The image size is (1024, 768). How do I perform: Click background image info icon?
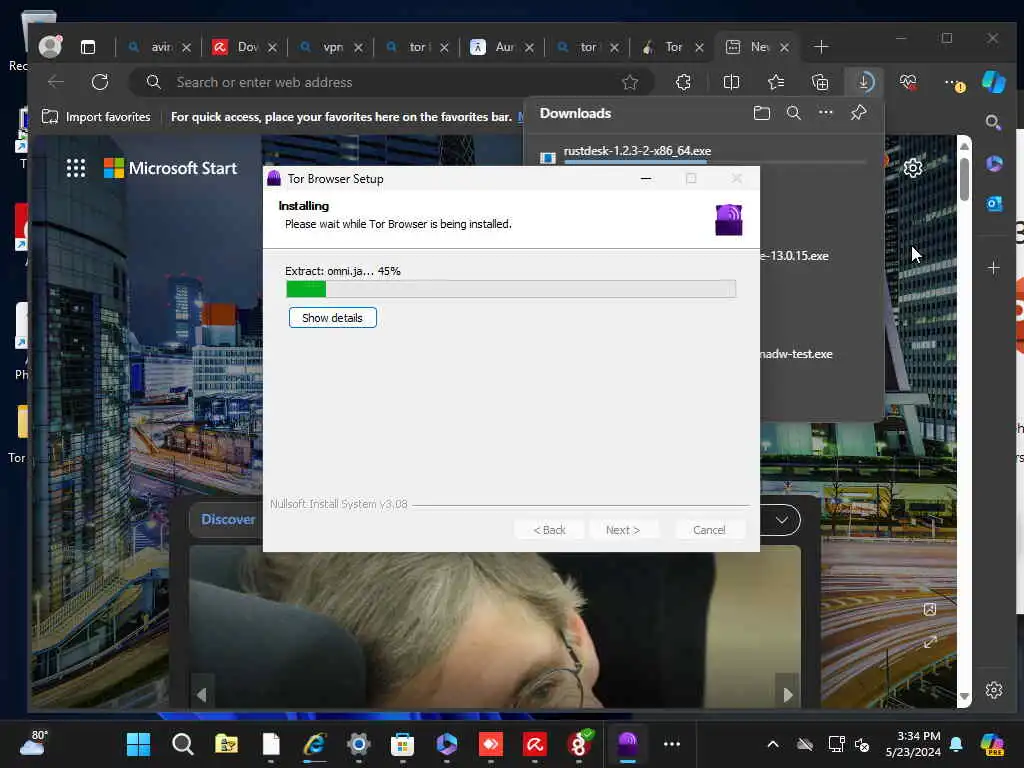pos(930,609)
